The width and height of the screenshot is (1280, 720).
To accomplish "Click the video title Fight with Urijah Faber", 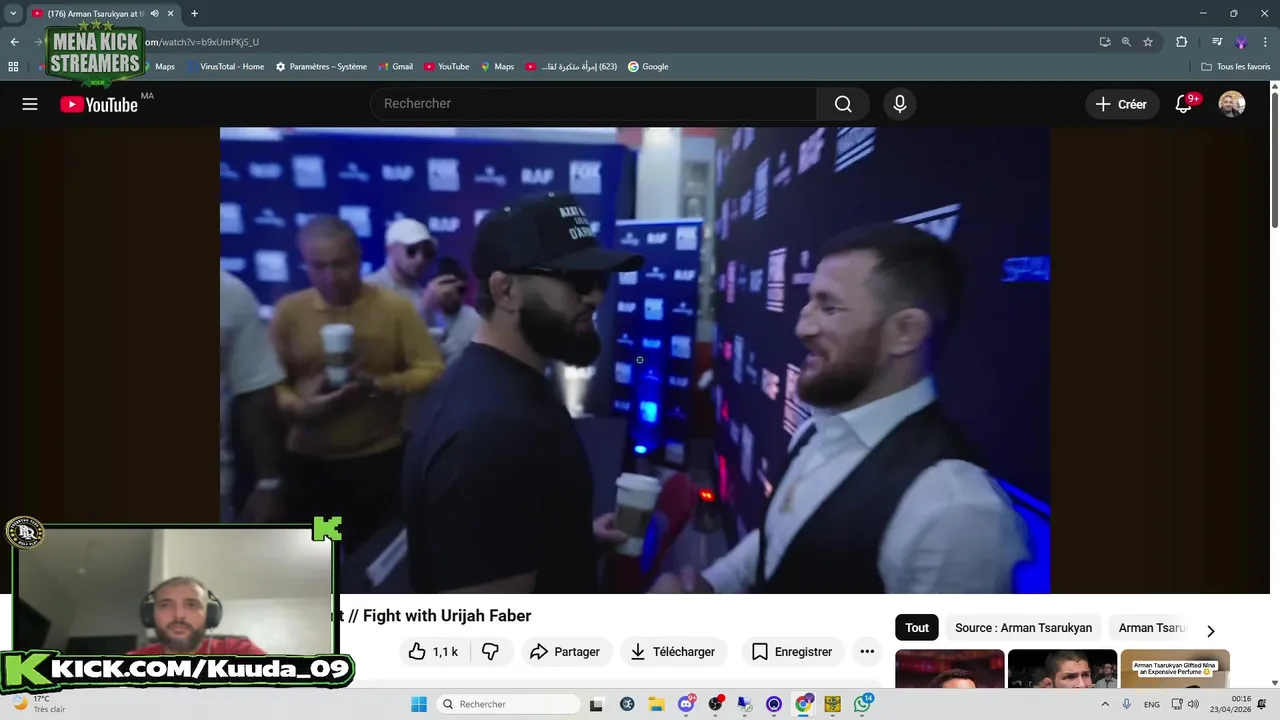I will tap(447, 616).
